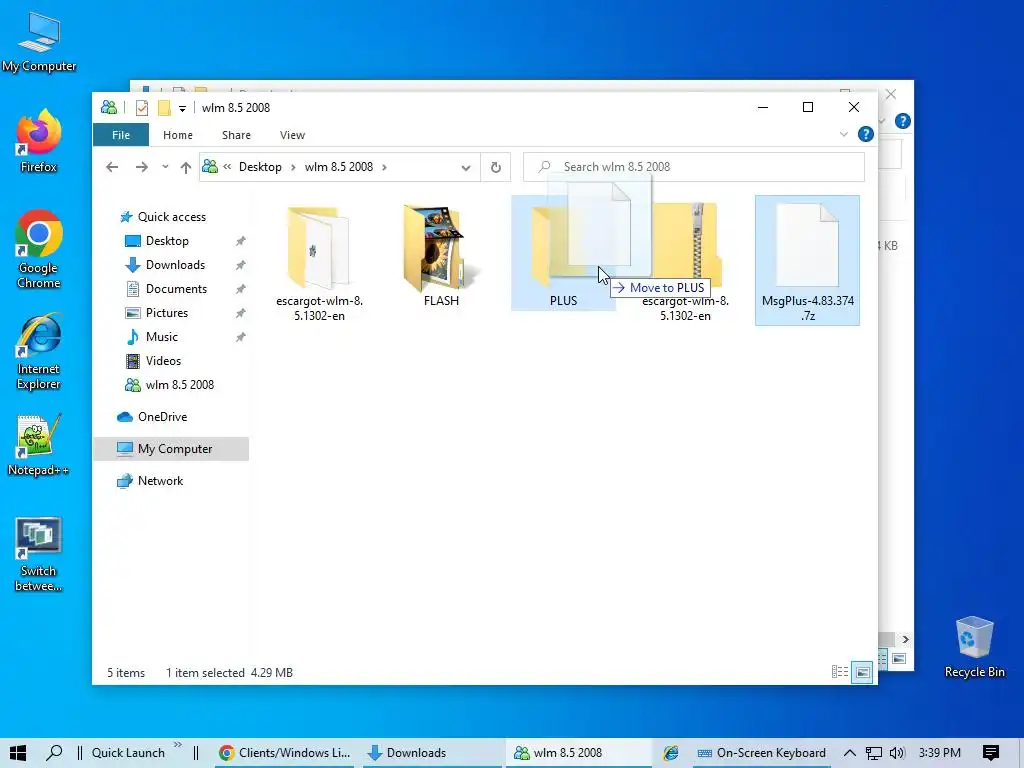This screenshot has height=768, width=1024.
Task: Open address bar history dropdown
Action: [x=466, y=168]
